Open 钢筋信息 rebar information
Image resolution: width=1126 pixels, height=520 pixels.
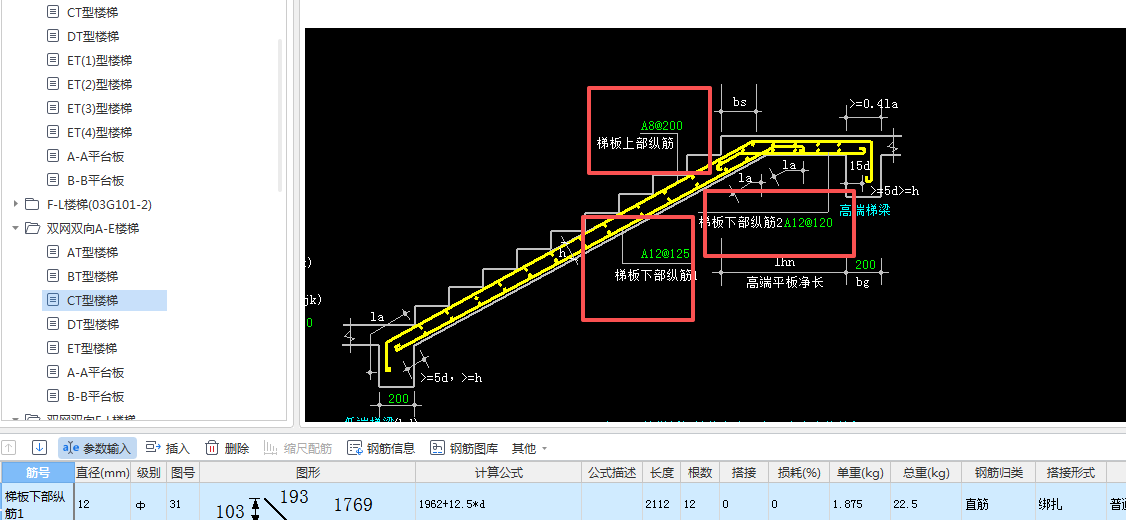381,448
